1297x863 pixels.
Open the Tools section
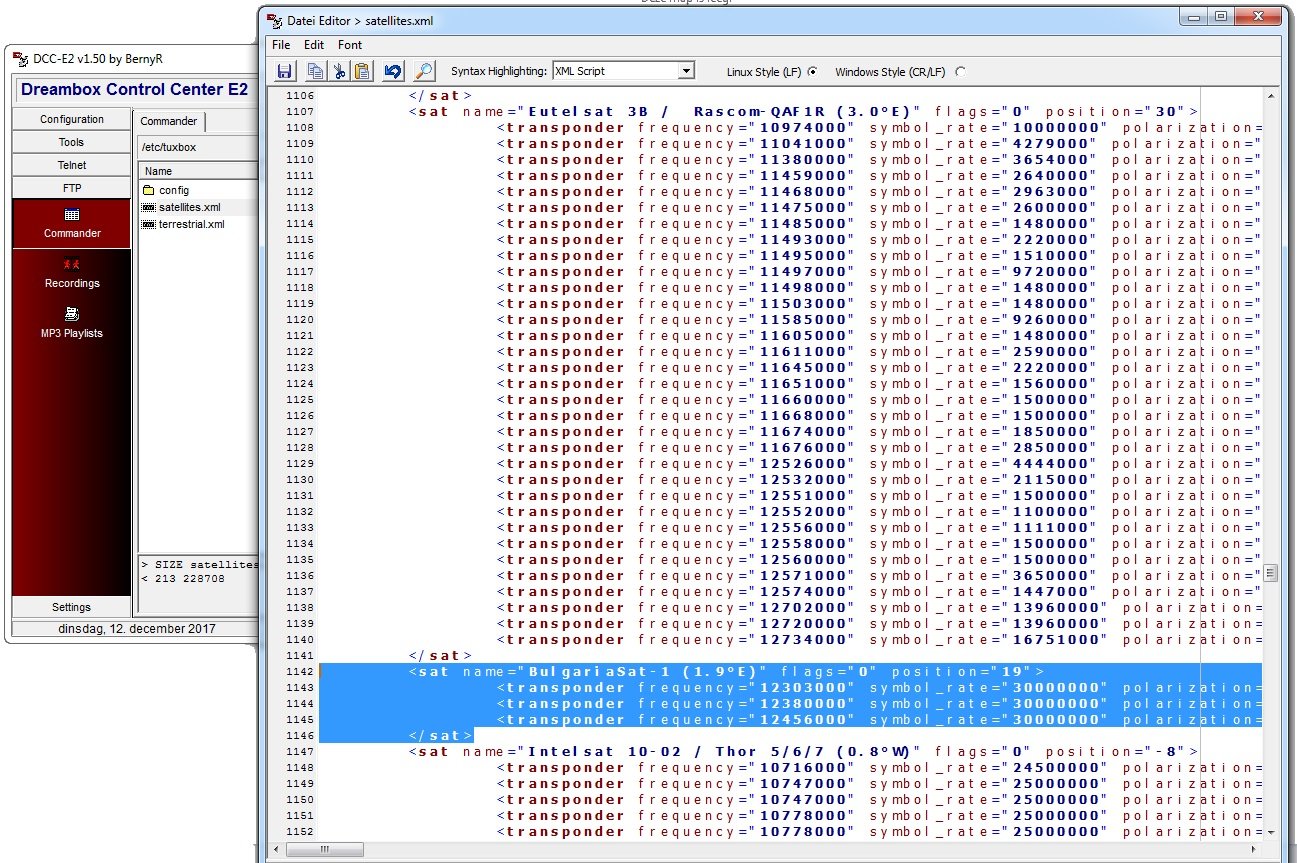point(72,142)
